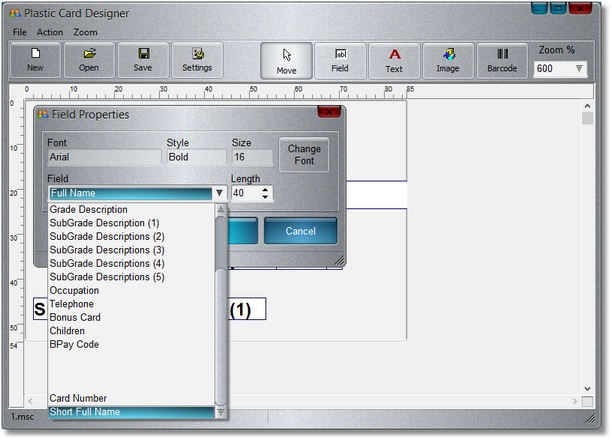612x440 pixels.
Task: Choose Occupation from the field list
Action: point(75,290)
